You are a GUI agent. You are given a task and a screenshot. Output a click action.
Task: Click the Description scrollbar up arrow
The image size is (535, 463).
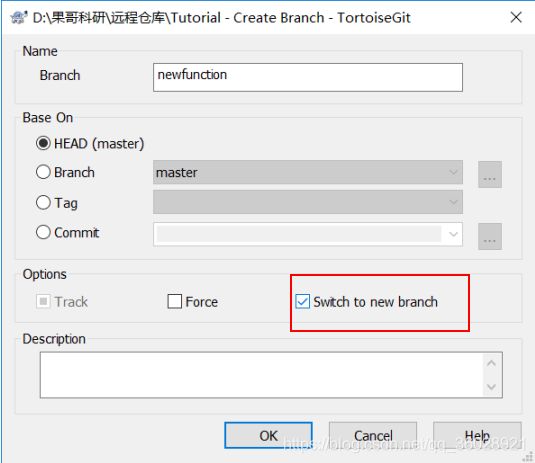click(x=491, y=363)
